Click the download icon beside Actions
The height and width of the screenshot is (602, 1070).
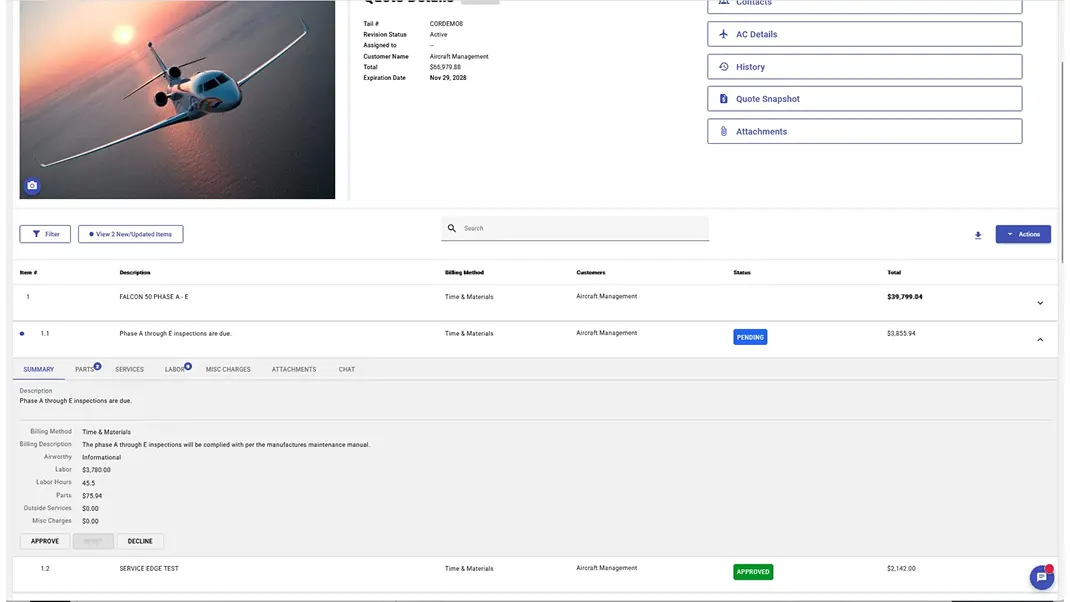click(978, 235)
